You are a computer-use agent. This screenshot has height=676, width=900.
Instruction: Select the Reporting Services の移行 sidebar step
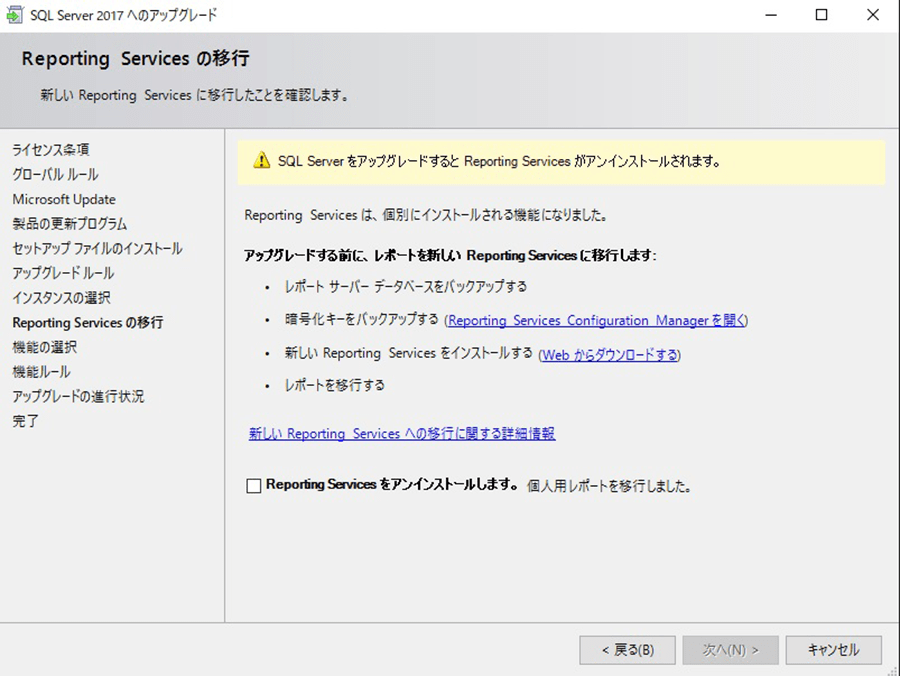(88, 323)
